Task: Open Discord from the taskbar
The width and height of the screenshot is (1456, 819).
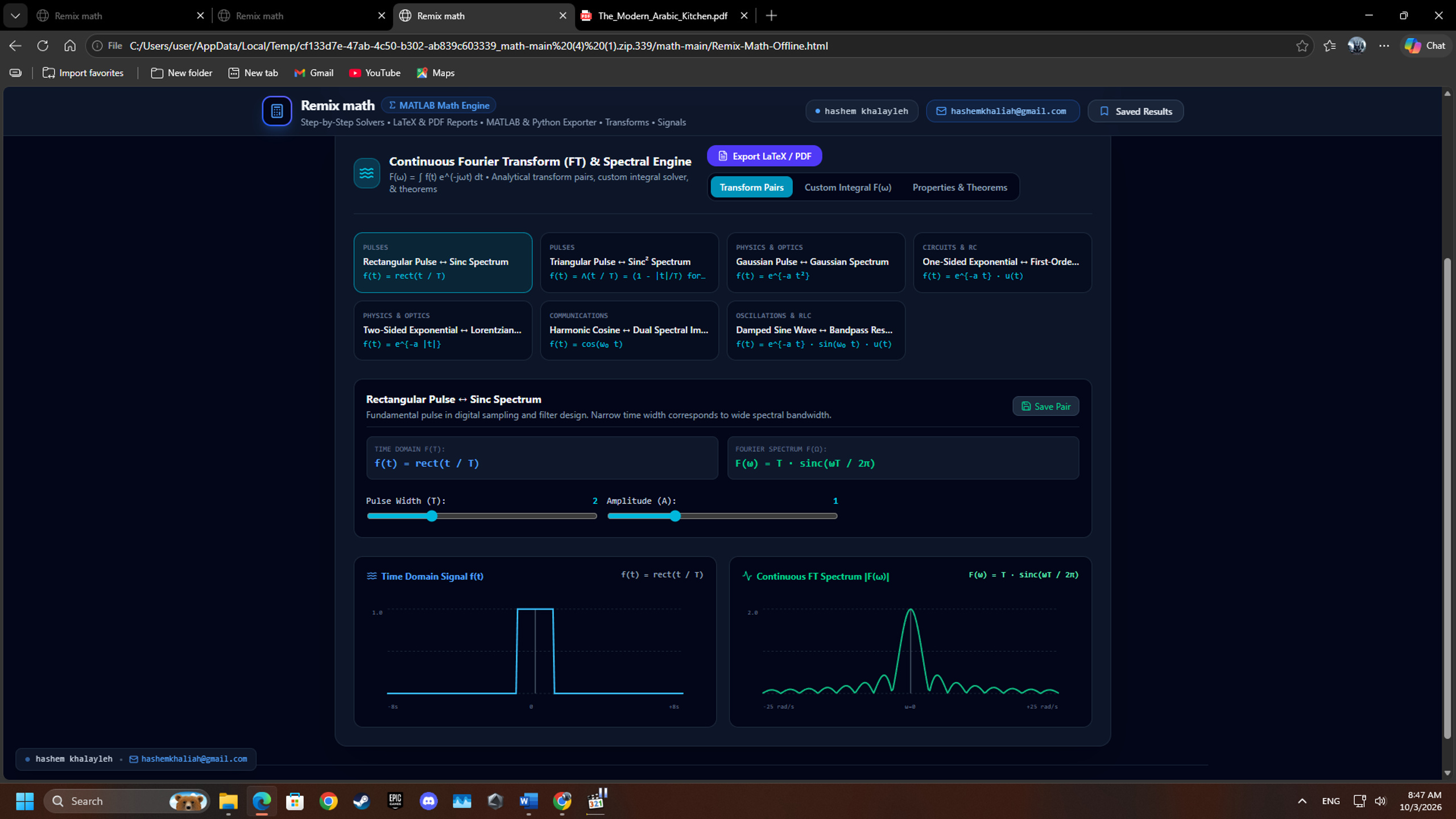Action: pyautogui.click(x=428, y=801)
